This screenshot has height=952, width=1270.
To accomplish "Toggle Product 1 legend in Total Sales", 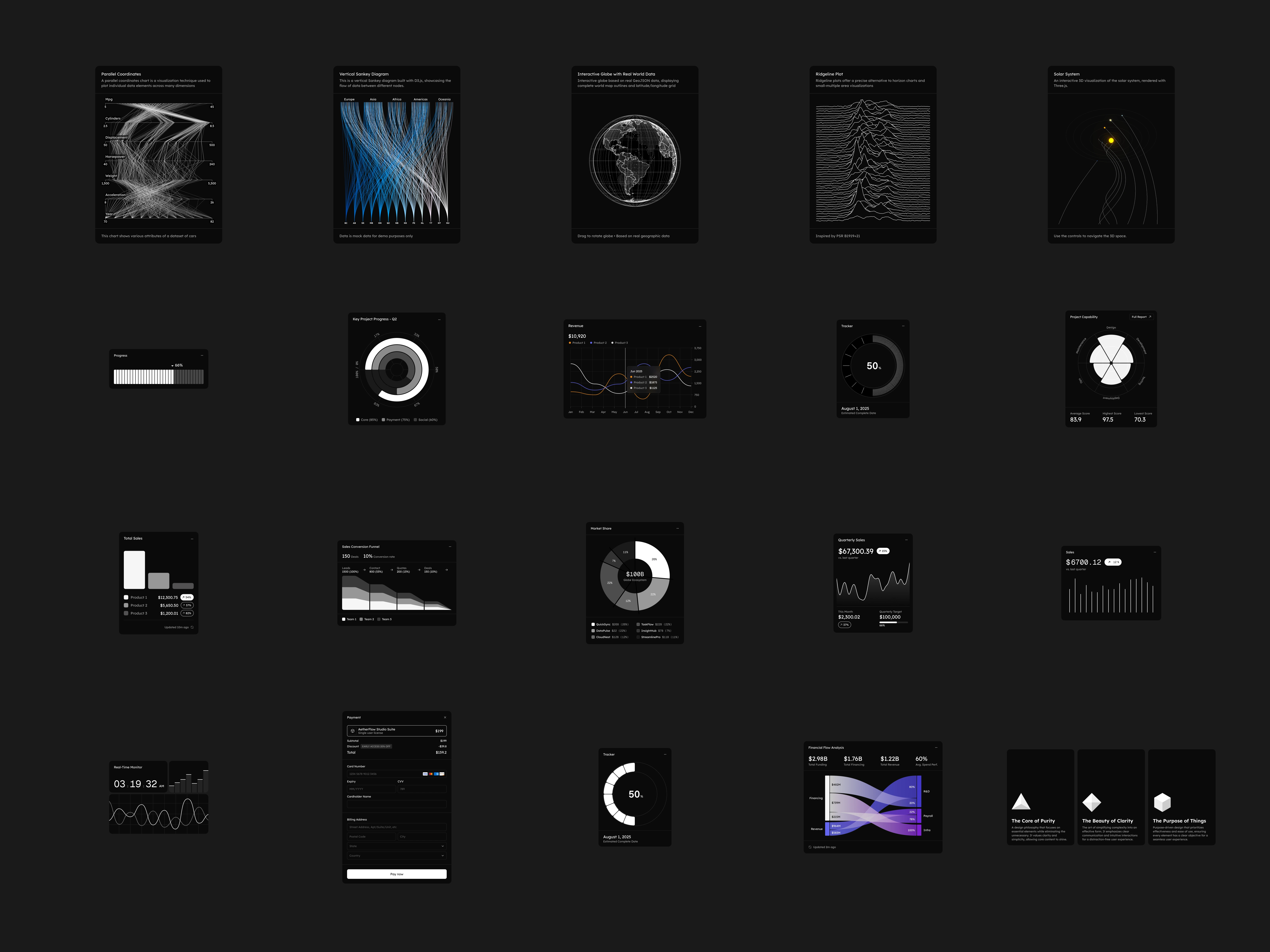I will coord(136,597).
